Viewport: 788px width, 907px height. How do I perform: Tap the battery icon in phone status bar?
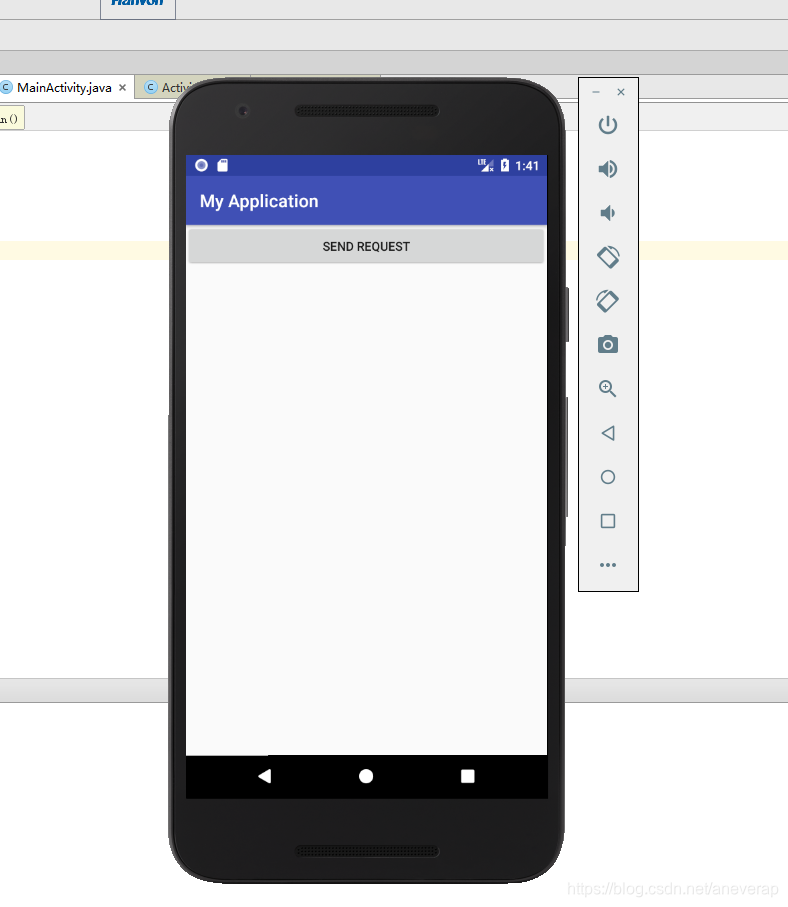click(505, 165)
